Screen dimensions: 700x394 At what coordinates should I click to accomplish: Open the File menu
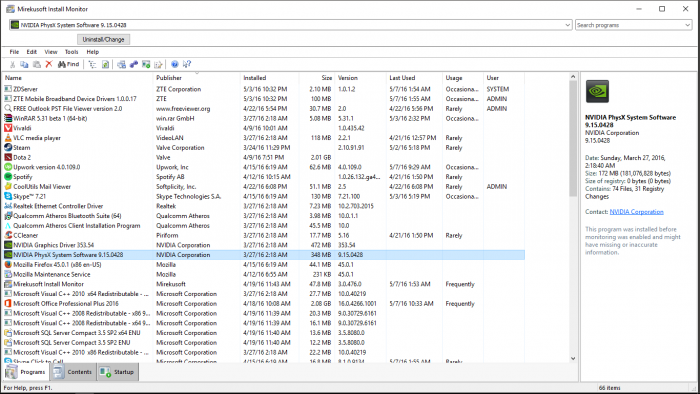point(14,52)
